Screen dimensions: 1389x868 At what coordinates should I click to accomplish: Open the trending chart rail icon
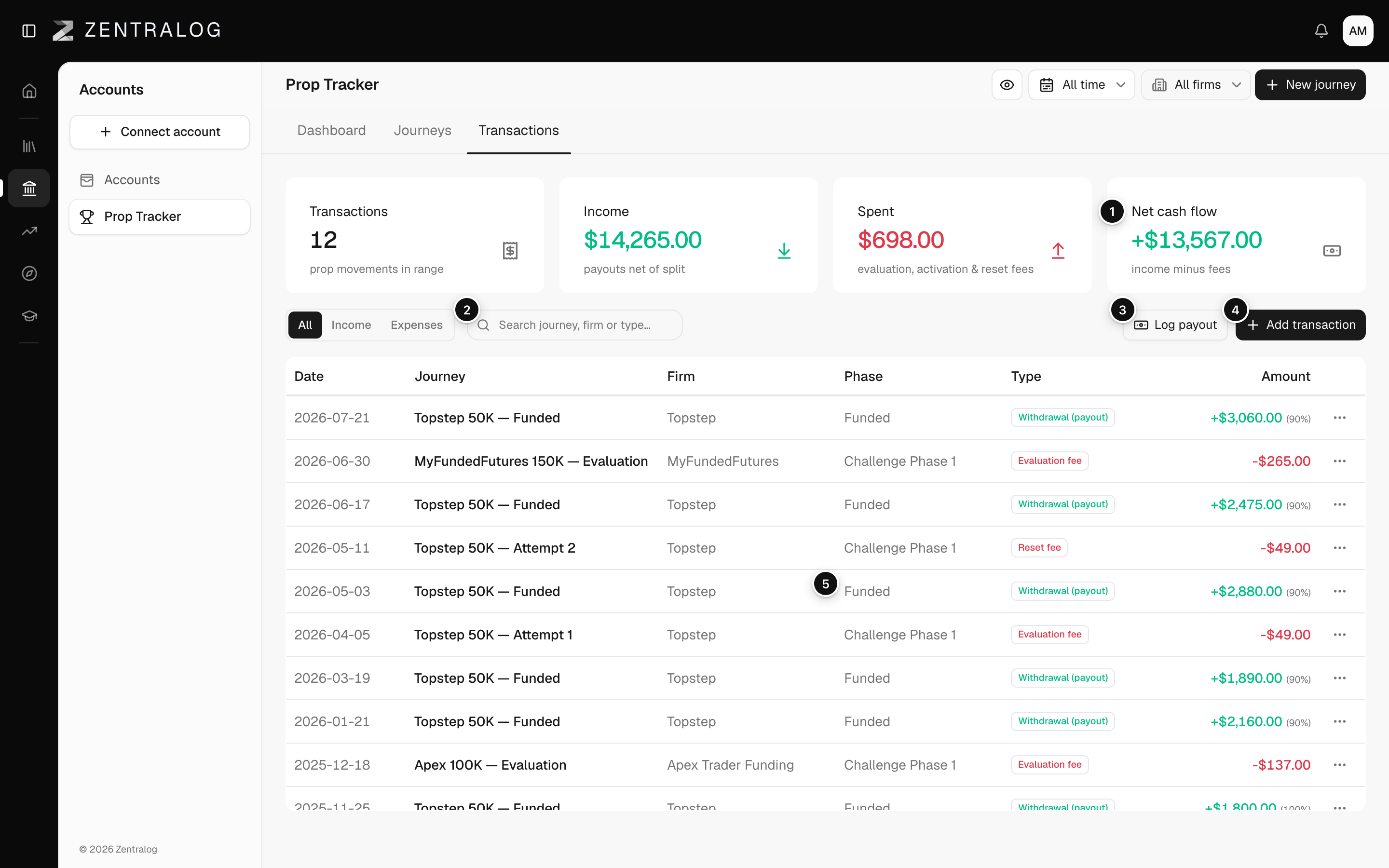click(x=29, y=231)
